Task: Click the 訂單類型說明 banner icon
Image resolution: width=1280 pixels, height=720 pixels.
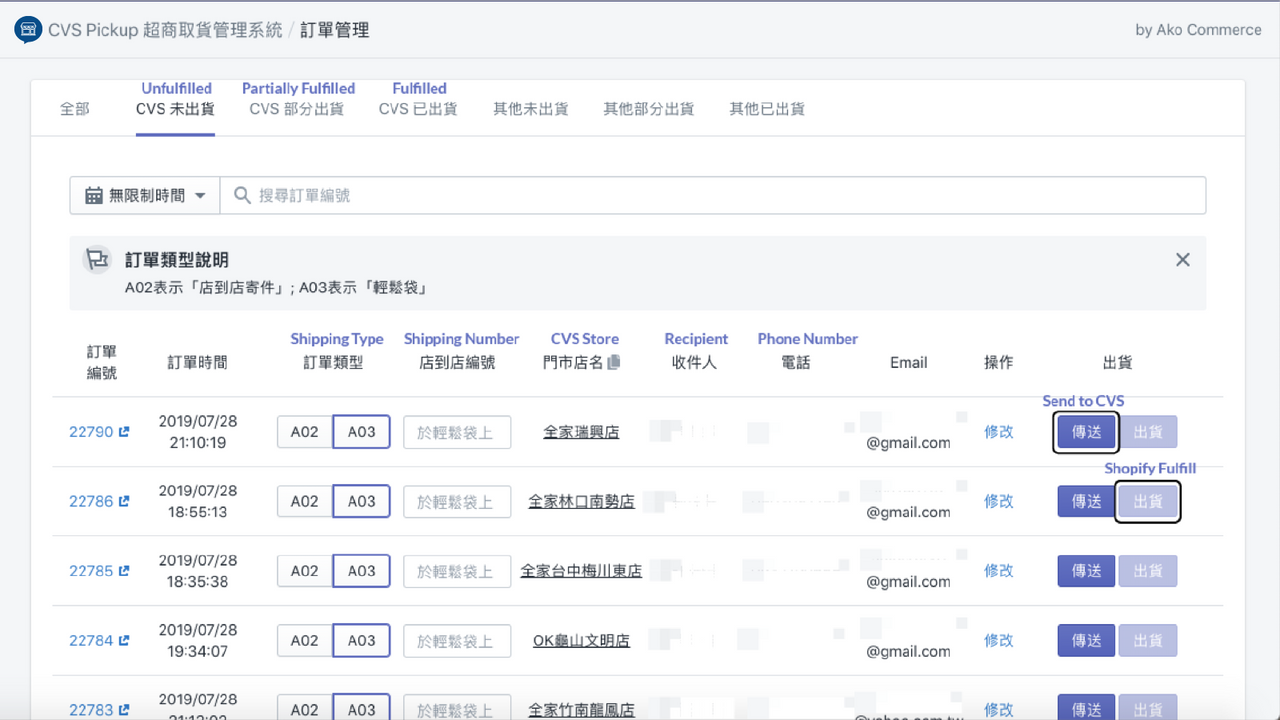Action: [96, 260]
